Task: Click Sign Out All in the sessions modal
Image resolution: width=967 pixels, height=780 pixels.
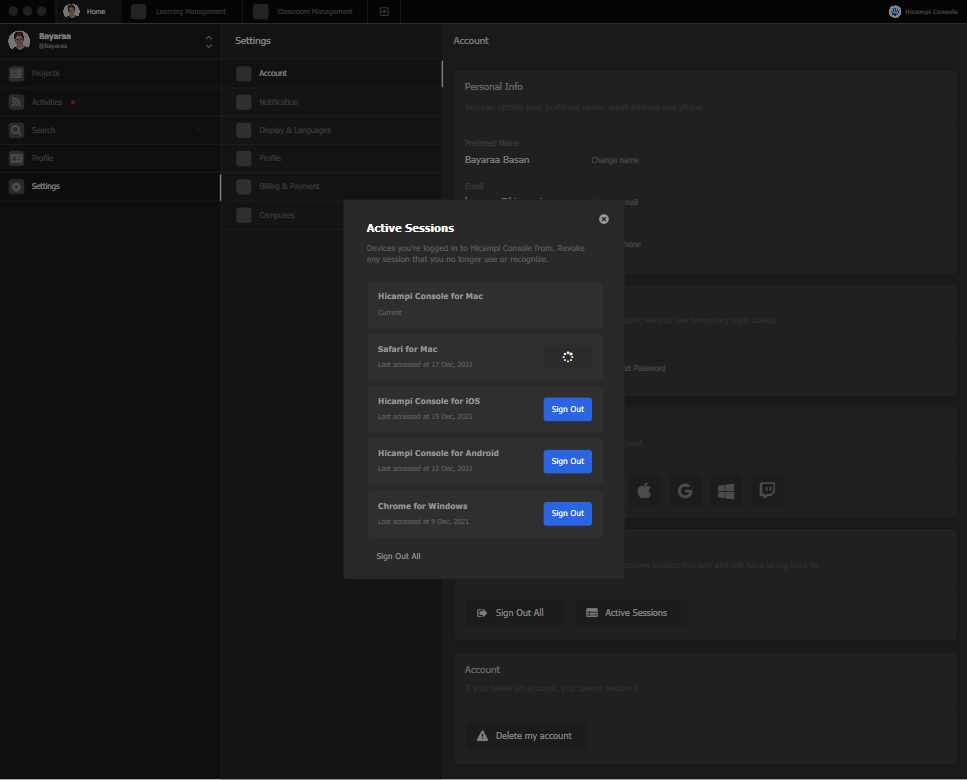Action: (x=398, y=555)
